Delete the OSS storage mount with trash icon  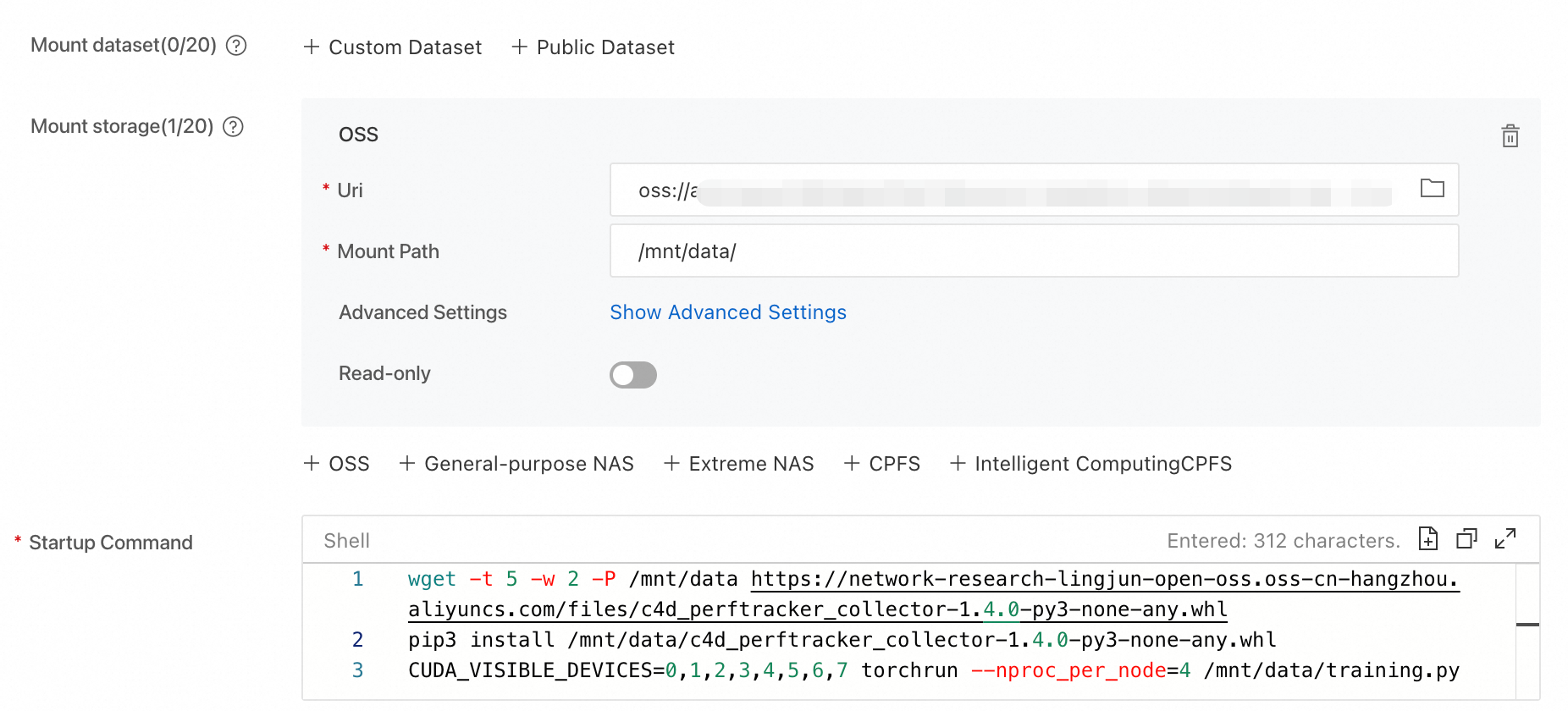click(x=1510, y=136)
